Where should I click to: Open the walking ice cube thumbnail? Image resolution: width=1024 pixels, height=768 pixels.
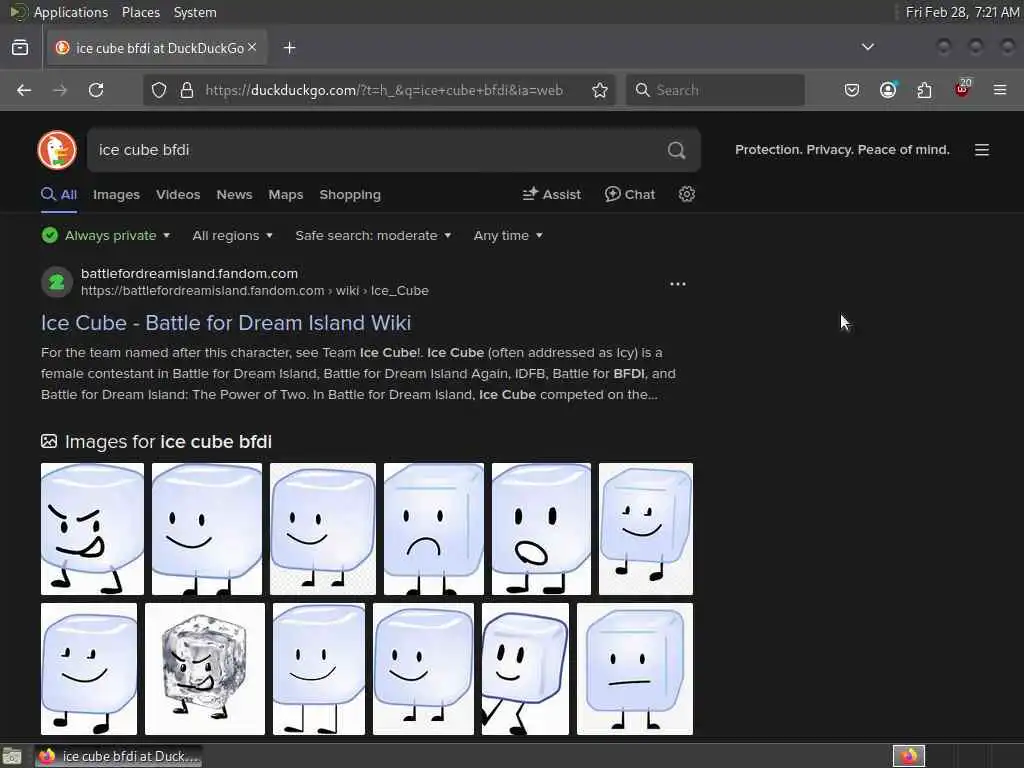525,669
